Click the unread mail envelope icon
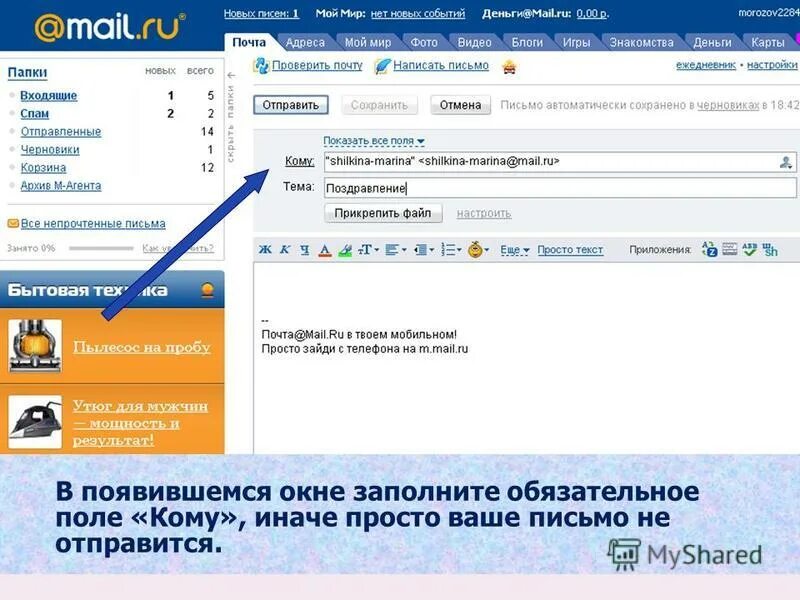Screen dimensions: 800x600 tap(13, 223)
